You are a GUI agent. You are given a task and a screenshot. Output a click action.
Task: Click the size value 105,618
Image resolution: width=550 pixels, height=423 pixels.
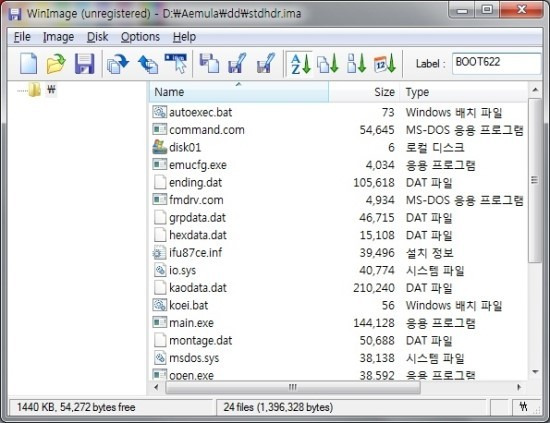(x=374, y=182)
